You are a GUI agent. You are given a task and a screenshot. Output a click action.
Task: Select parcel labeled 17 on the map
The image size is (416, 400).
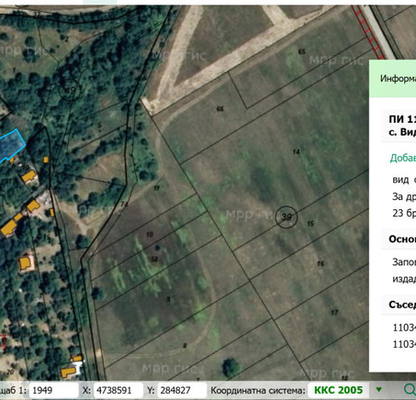click(335, 312)
